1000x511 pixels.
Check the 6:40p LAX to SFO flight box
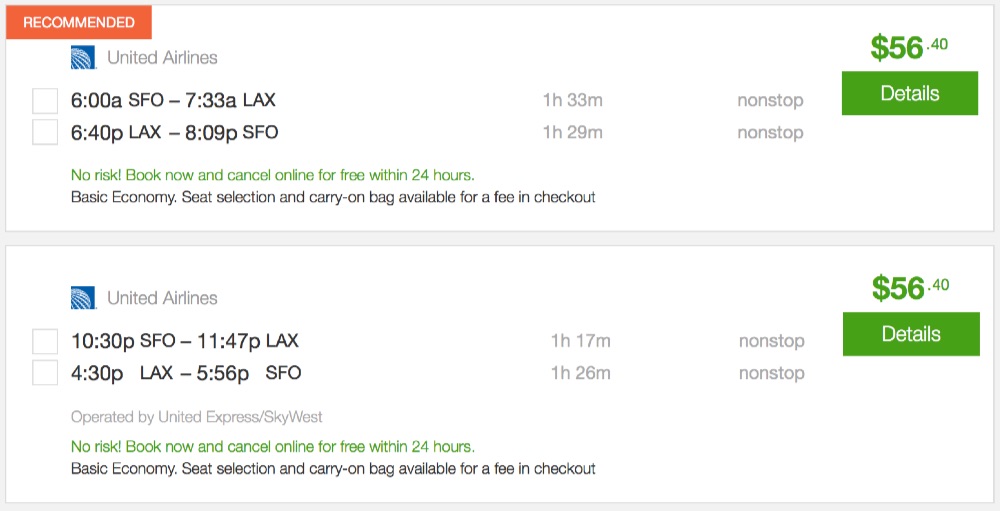tap(45, 133)
